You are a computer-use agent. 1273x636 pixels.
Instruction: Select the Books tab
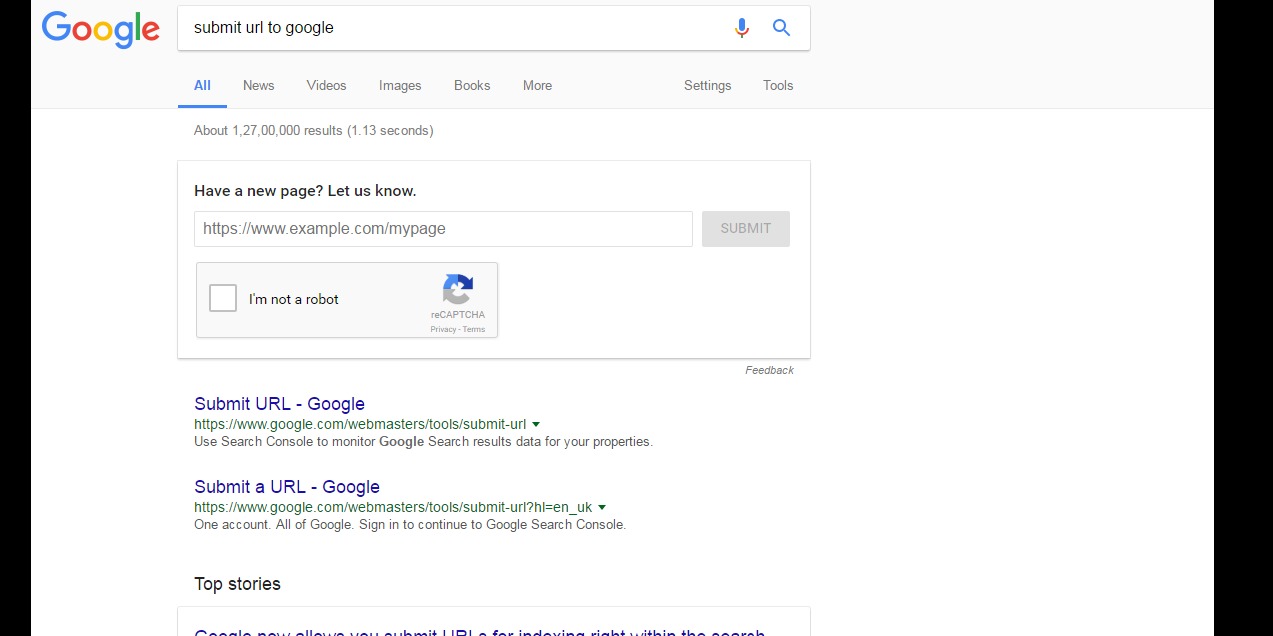point(472,86)
